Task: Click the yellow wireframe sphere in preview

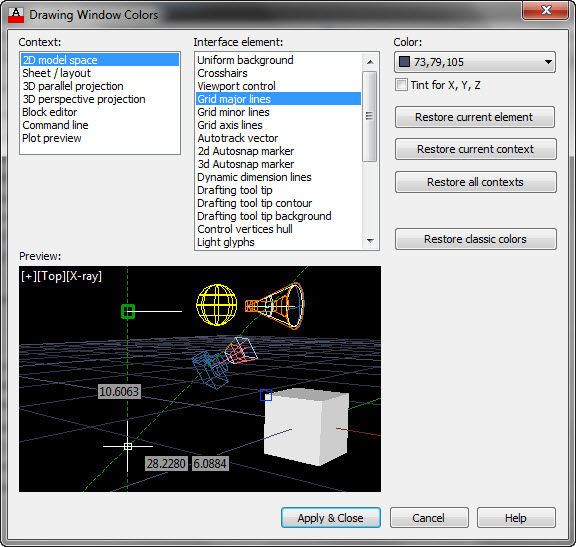Action: point(217,305)
